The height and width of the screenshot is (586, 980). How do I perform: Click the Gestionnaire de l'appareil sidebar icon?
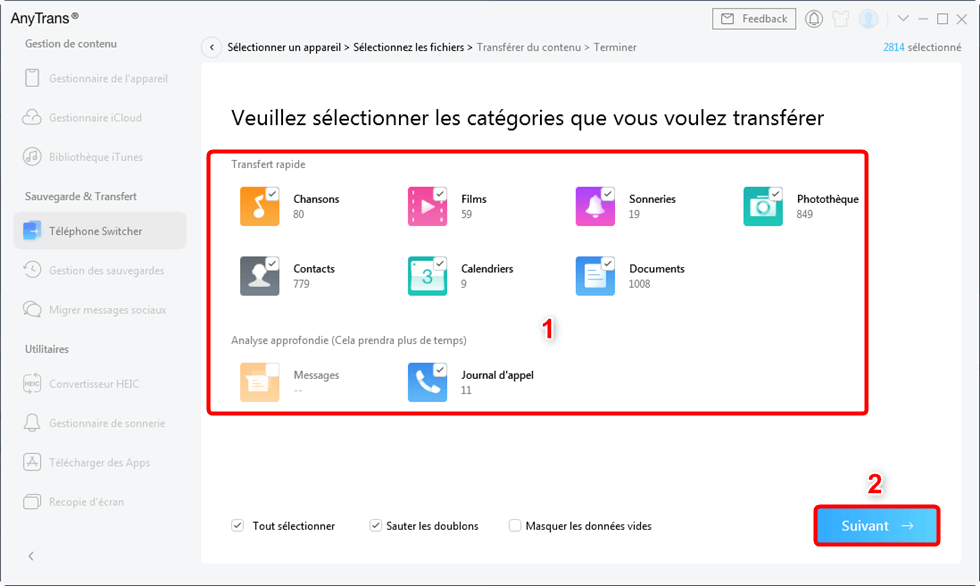click(32, 78)
